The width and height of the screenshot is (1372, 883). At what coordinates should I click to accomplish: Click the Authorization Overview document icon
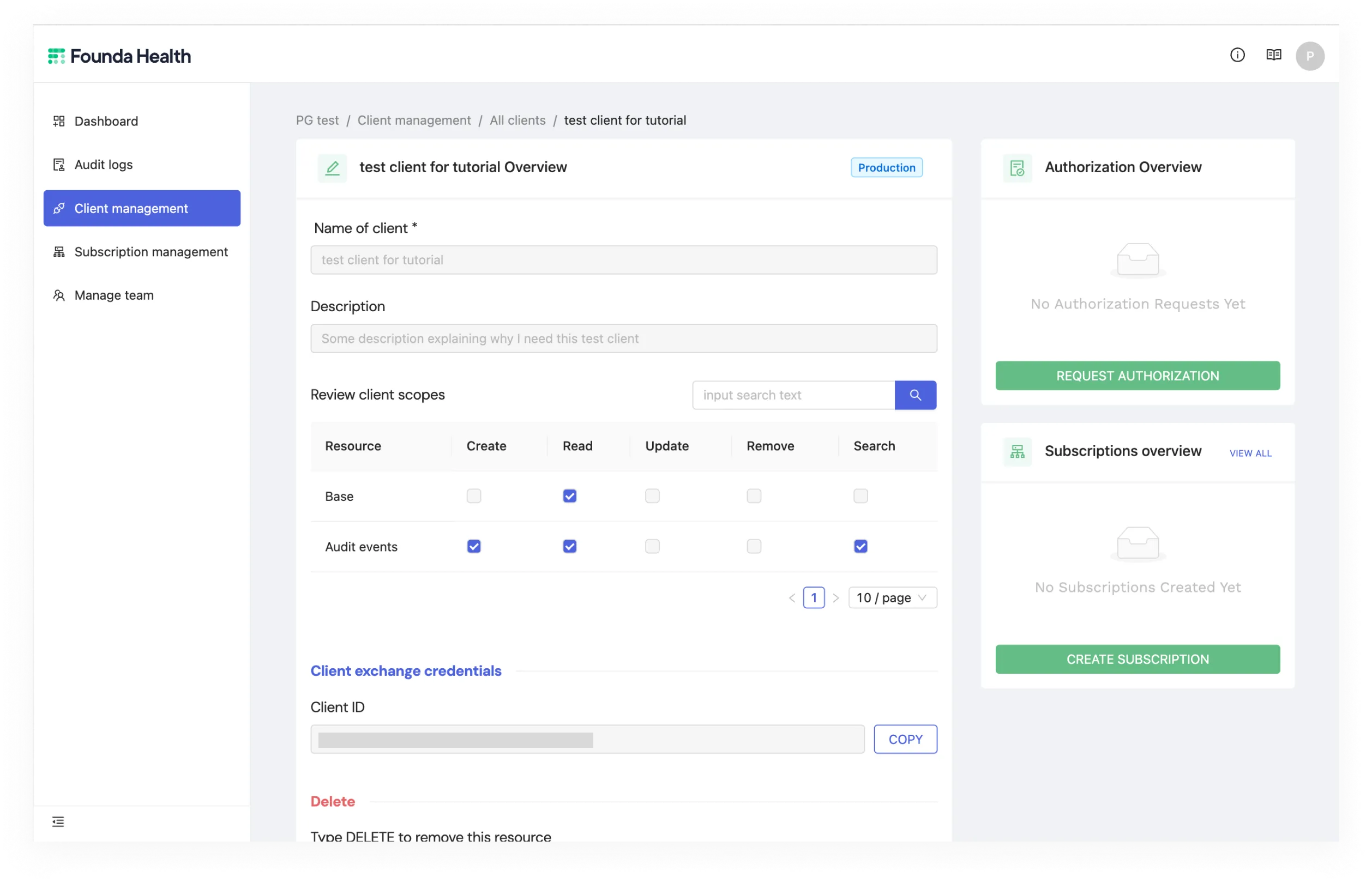(x=1017, y=167)
